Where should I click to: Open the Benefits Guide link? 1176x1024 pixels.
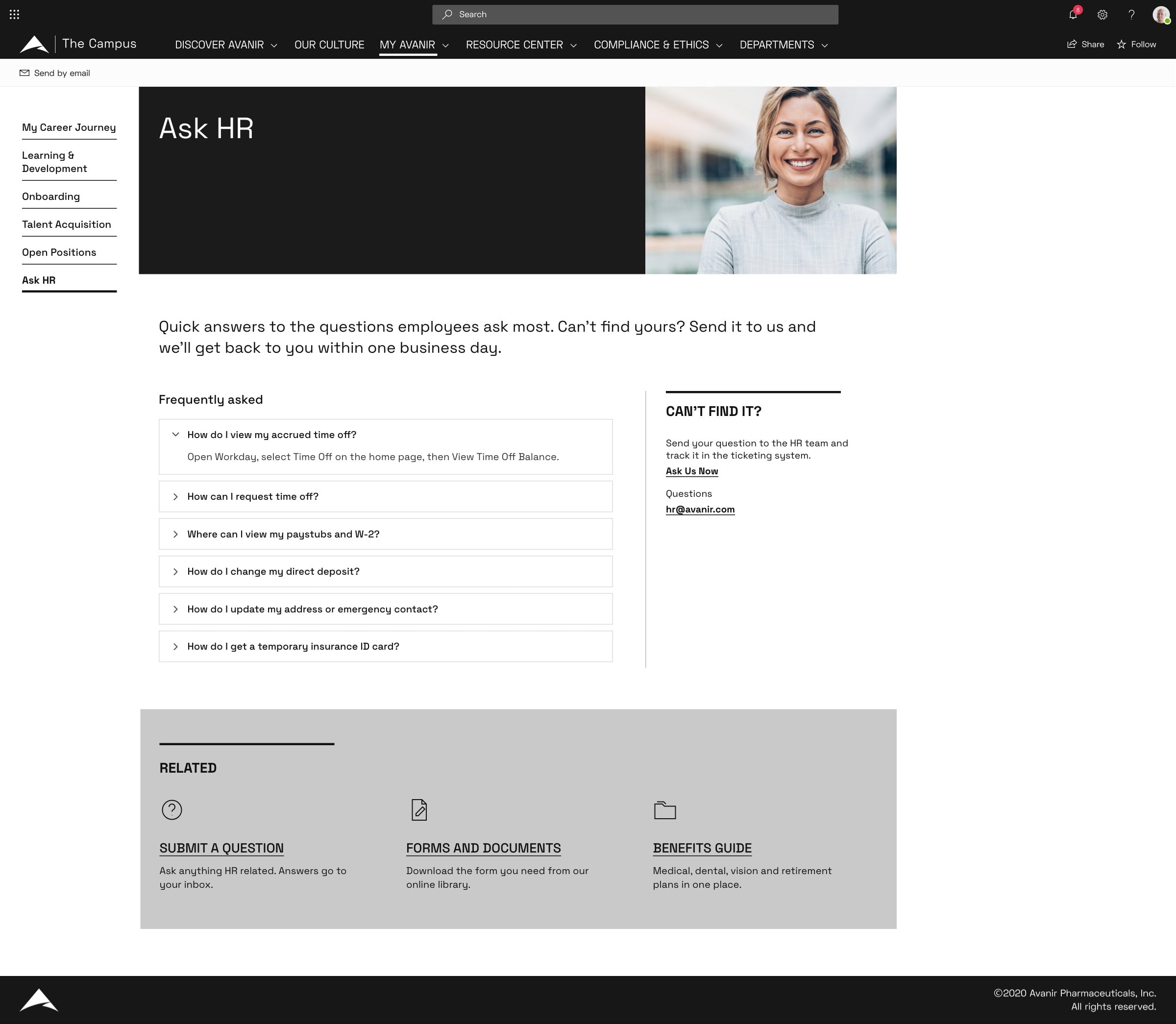702,848
